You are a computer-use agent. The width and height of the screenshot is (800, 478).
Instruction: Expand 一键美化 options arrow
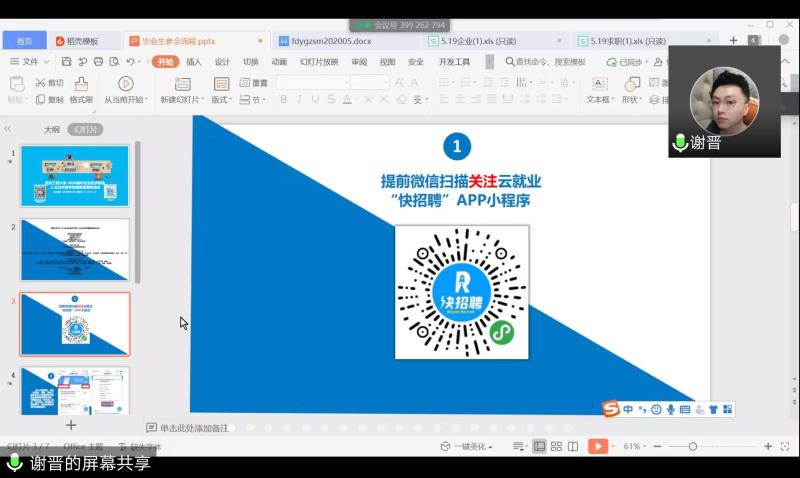click(x=490, y=447)
